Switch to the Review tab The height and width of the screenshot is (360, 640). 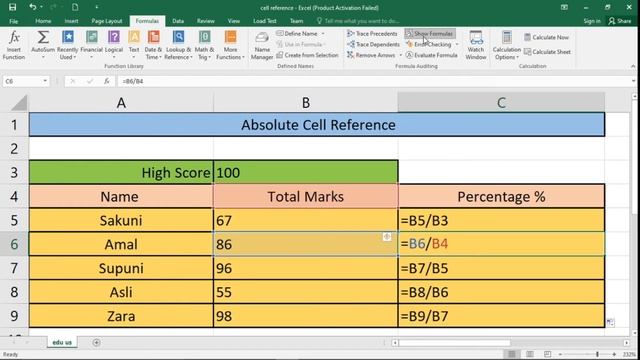[205, 21]
